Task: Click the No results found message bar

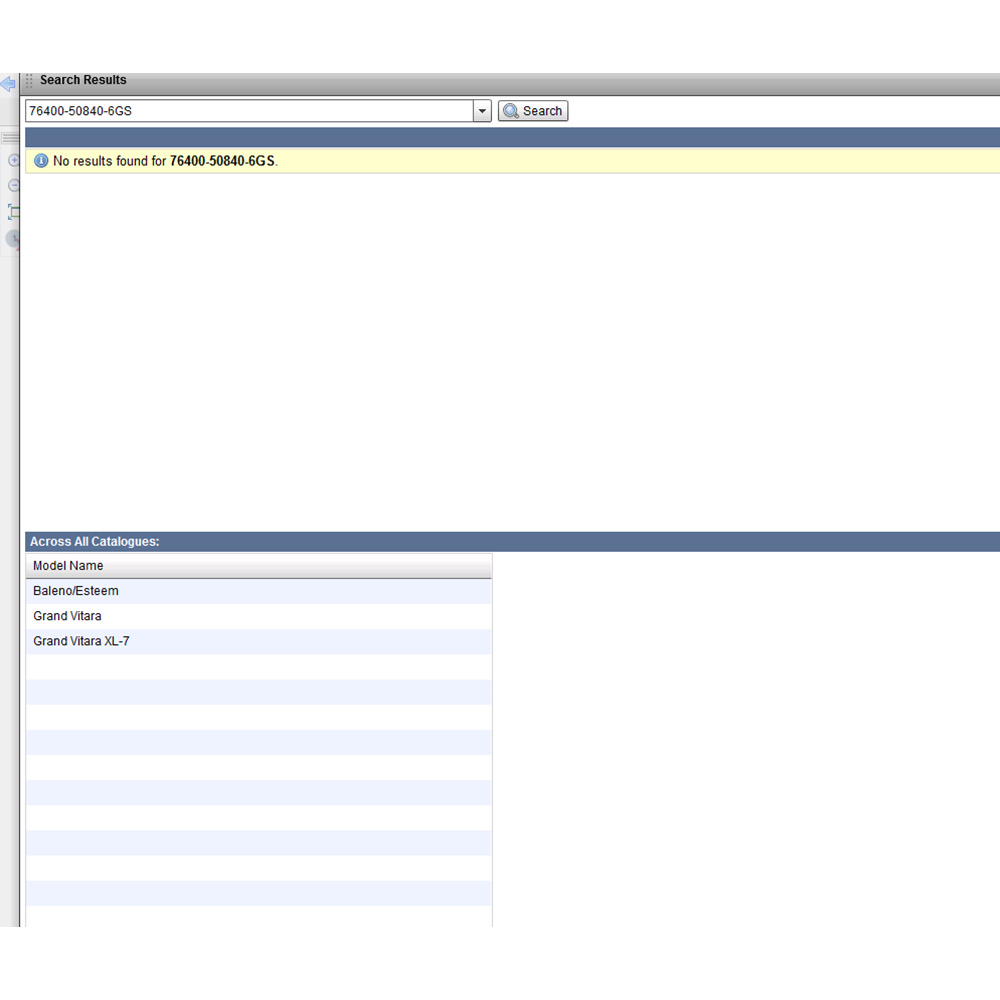Action: coord(600,161)
